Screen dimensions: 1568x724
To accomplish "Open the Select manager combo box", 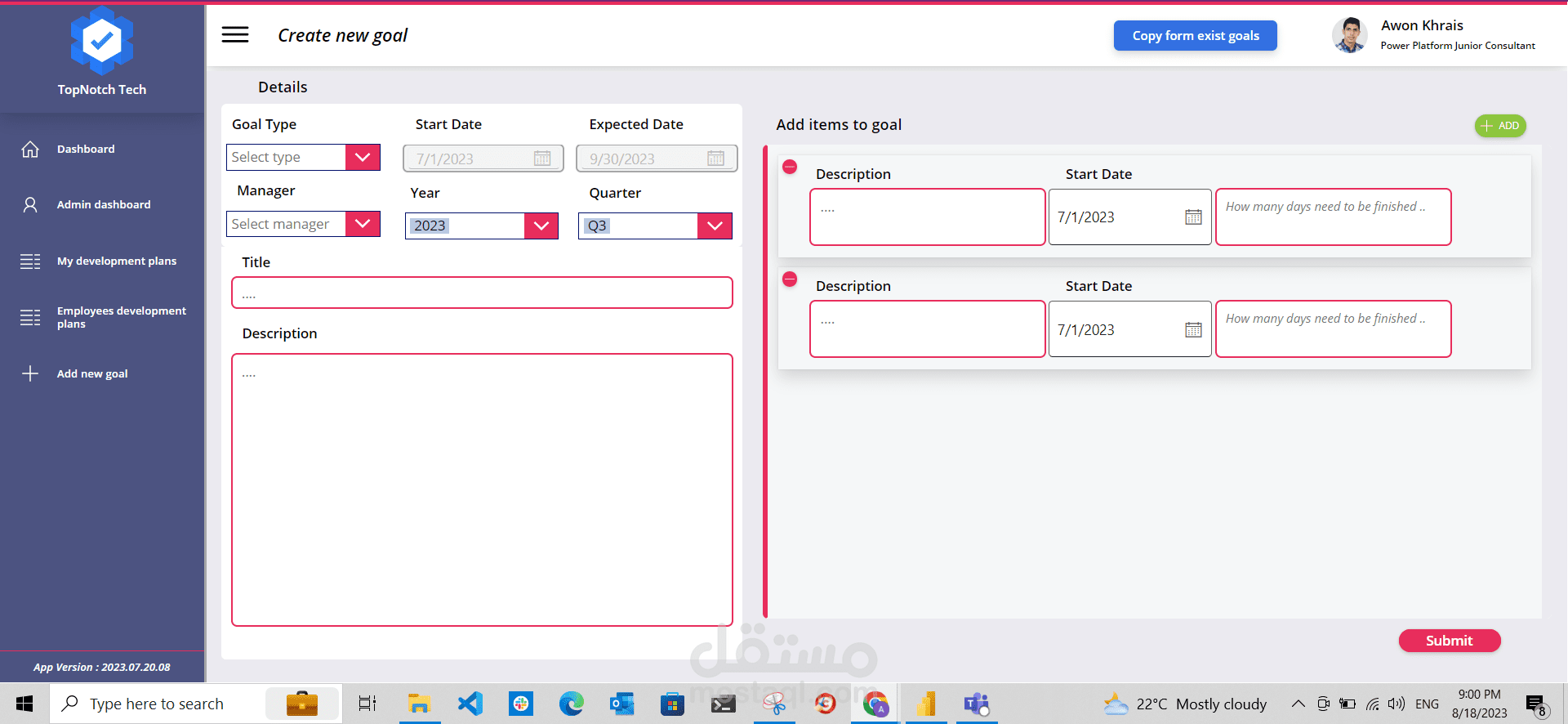I will (303, 224).
